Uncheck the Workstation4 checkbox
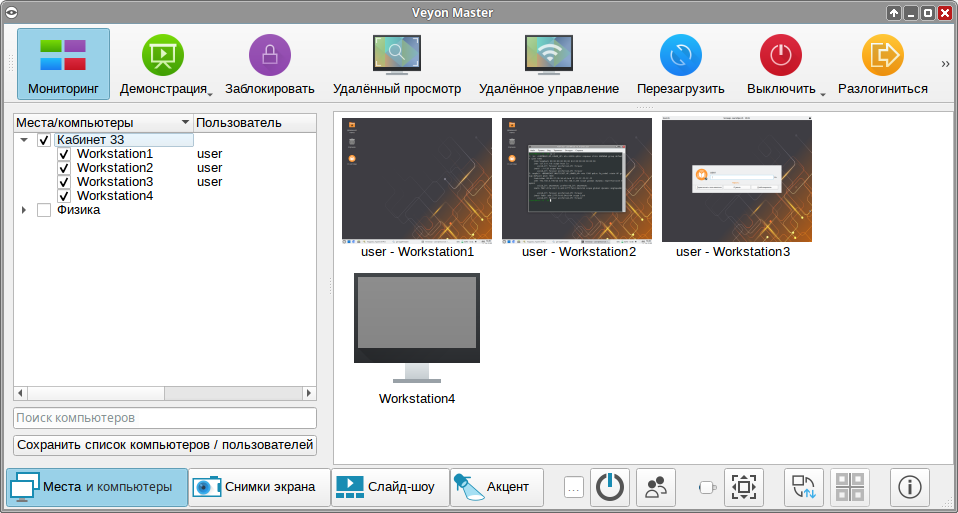Screen dimensions: 958x513 tap(64, 197)
